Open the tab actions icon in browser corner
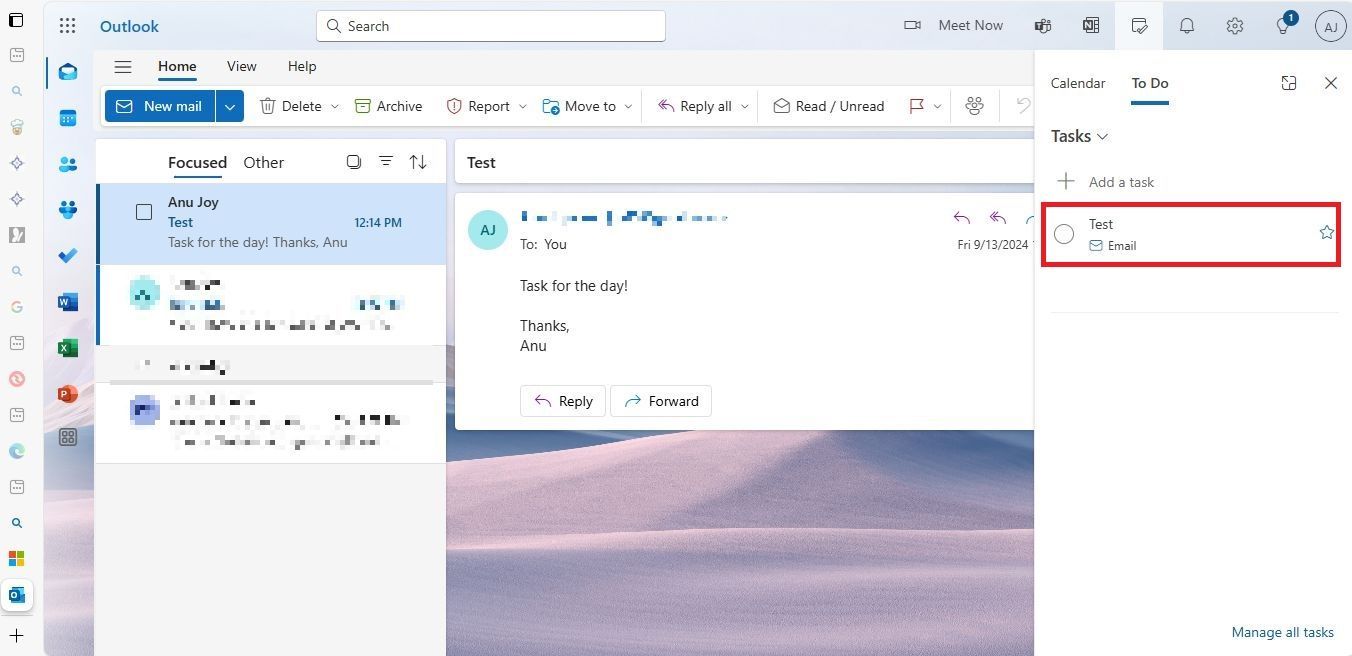1352x656 pixels. click(16, 20)
